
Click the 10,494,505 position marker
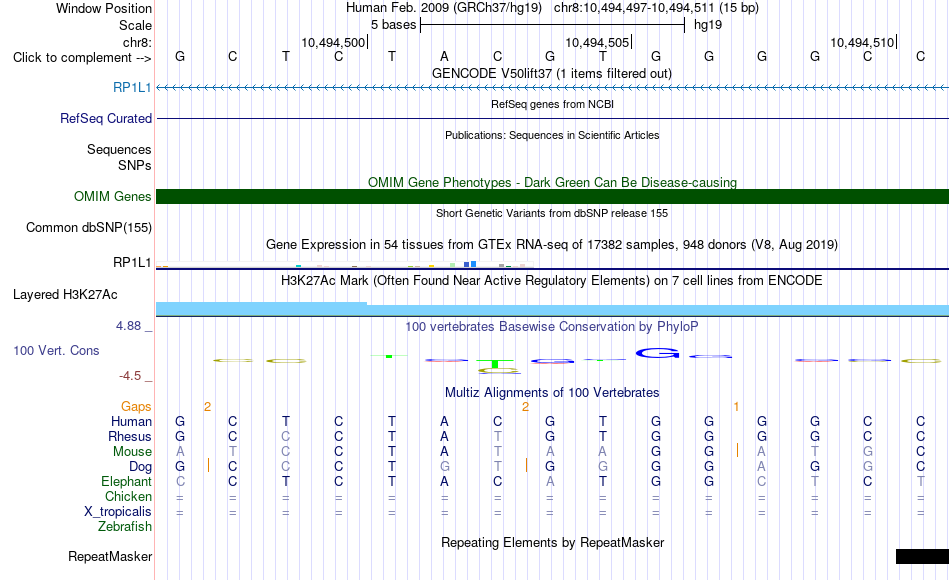coord(599,42)
